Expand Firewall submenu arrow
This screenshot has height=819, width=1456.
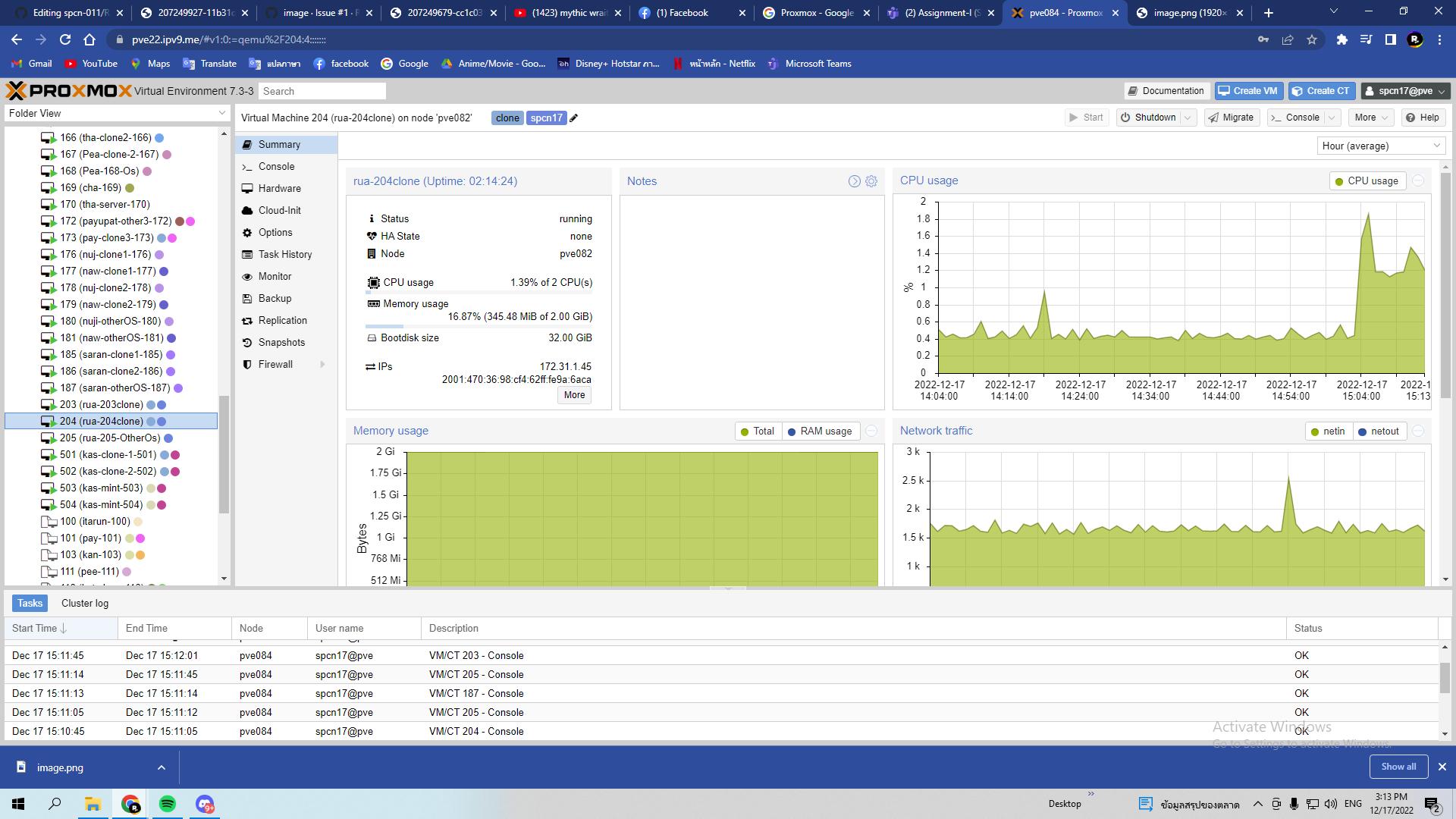coord(323,365)
